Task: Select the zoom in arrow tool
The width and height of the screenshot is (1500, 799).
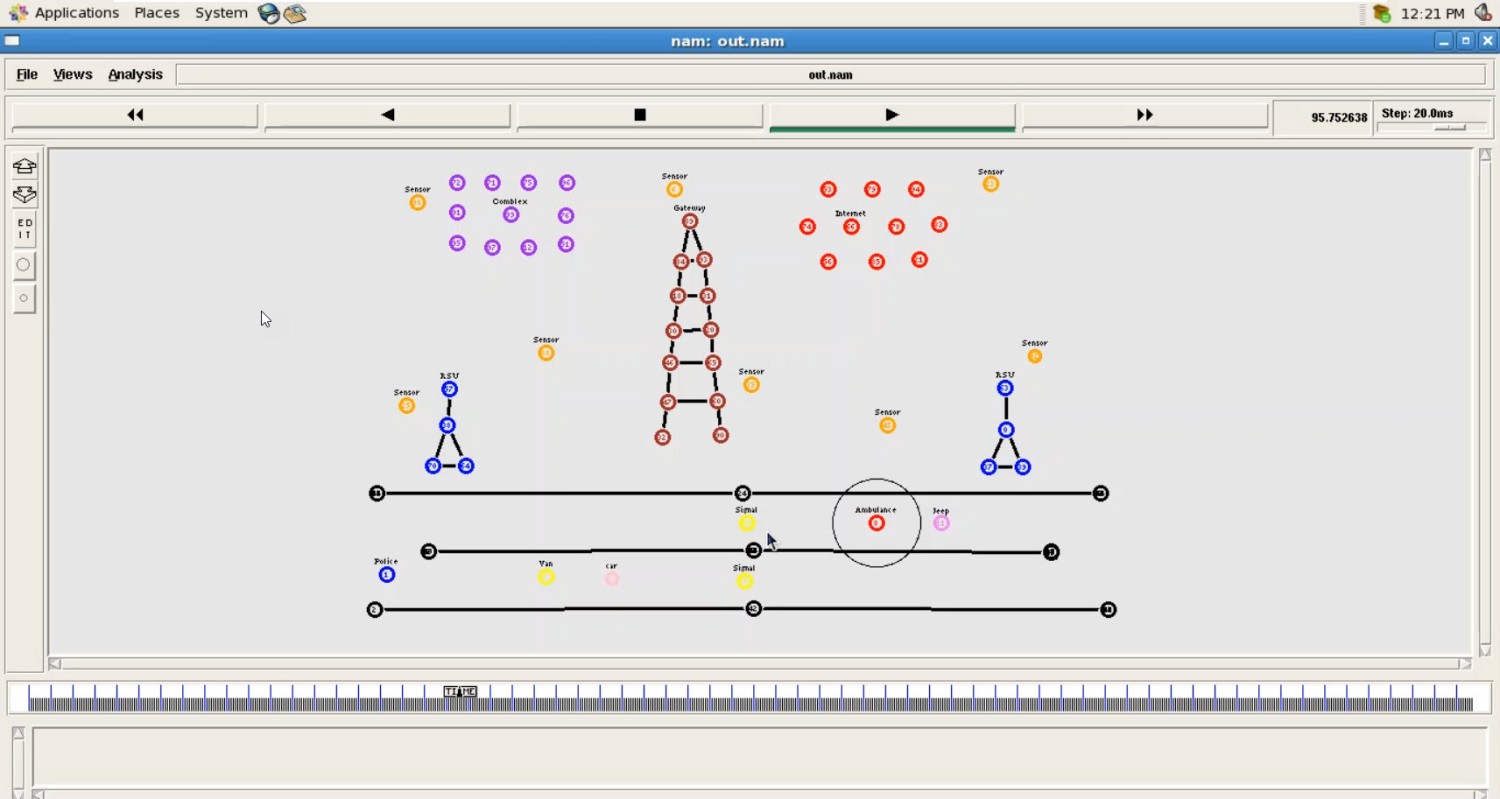Action: point(24,166)
